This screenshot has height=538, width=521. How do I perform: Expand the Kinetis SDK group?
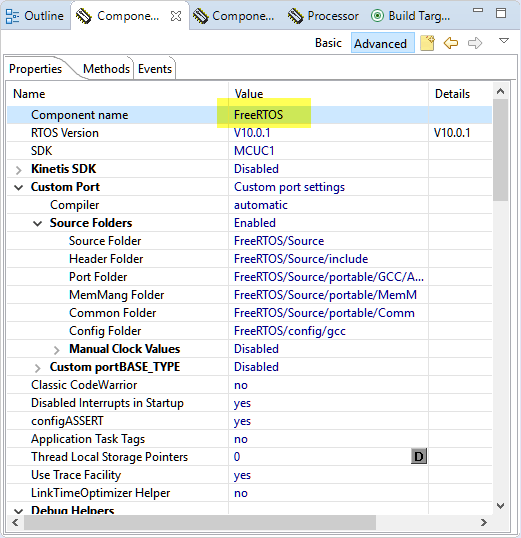coord(19,169)
